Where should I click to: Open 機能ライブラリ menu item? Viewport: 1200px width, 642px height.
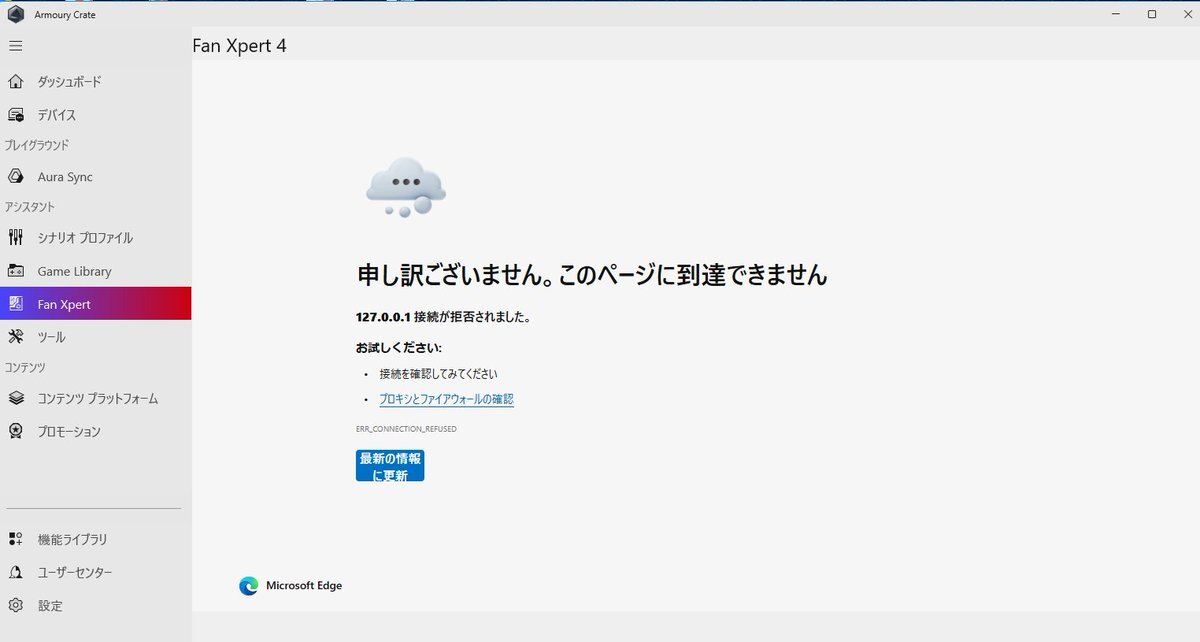95,539
